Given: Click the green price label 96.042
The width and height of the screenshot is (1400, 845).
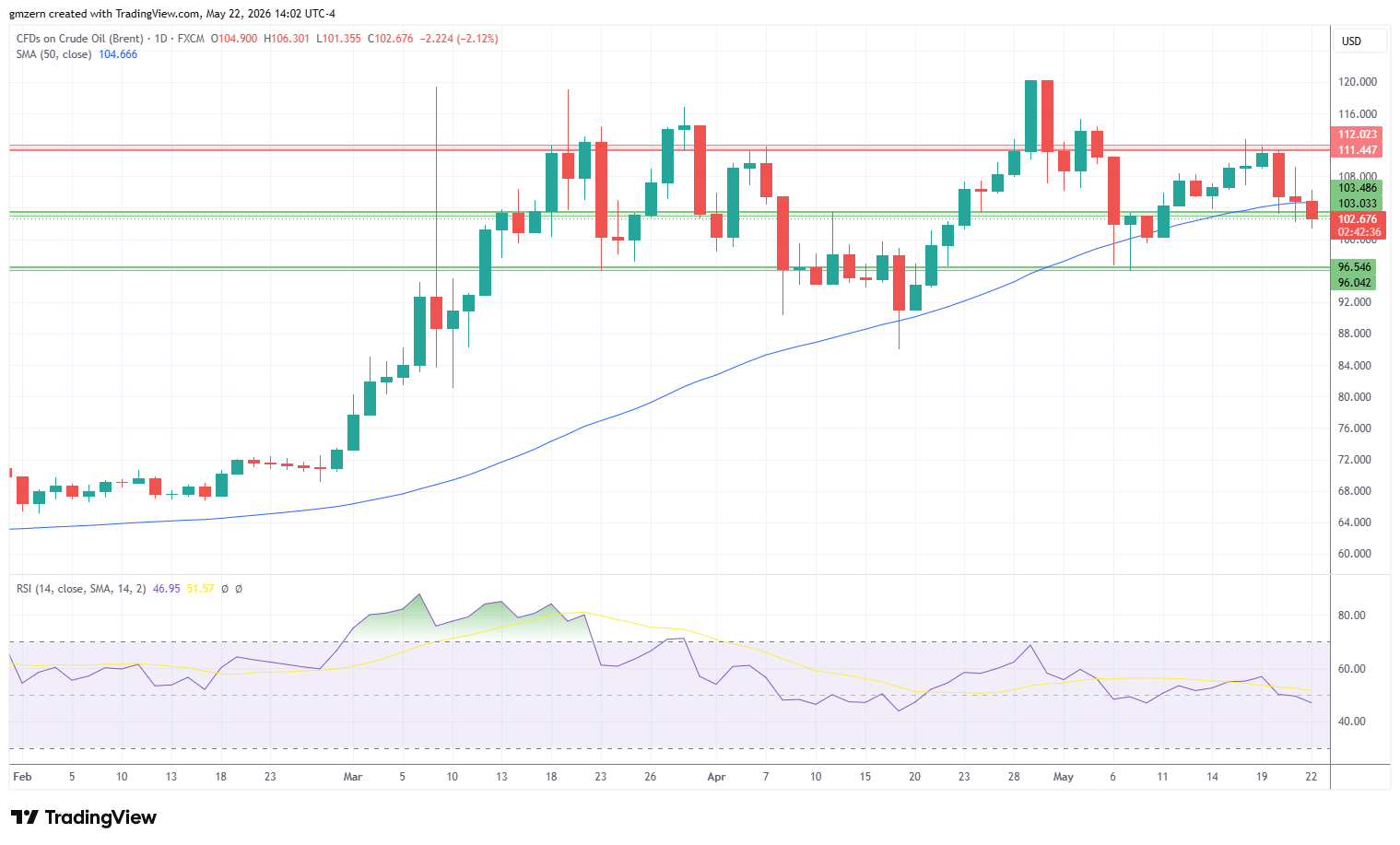Looking at the screenshot, I should click(x=1355, y=283).
